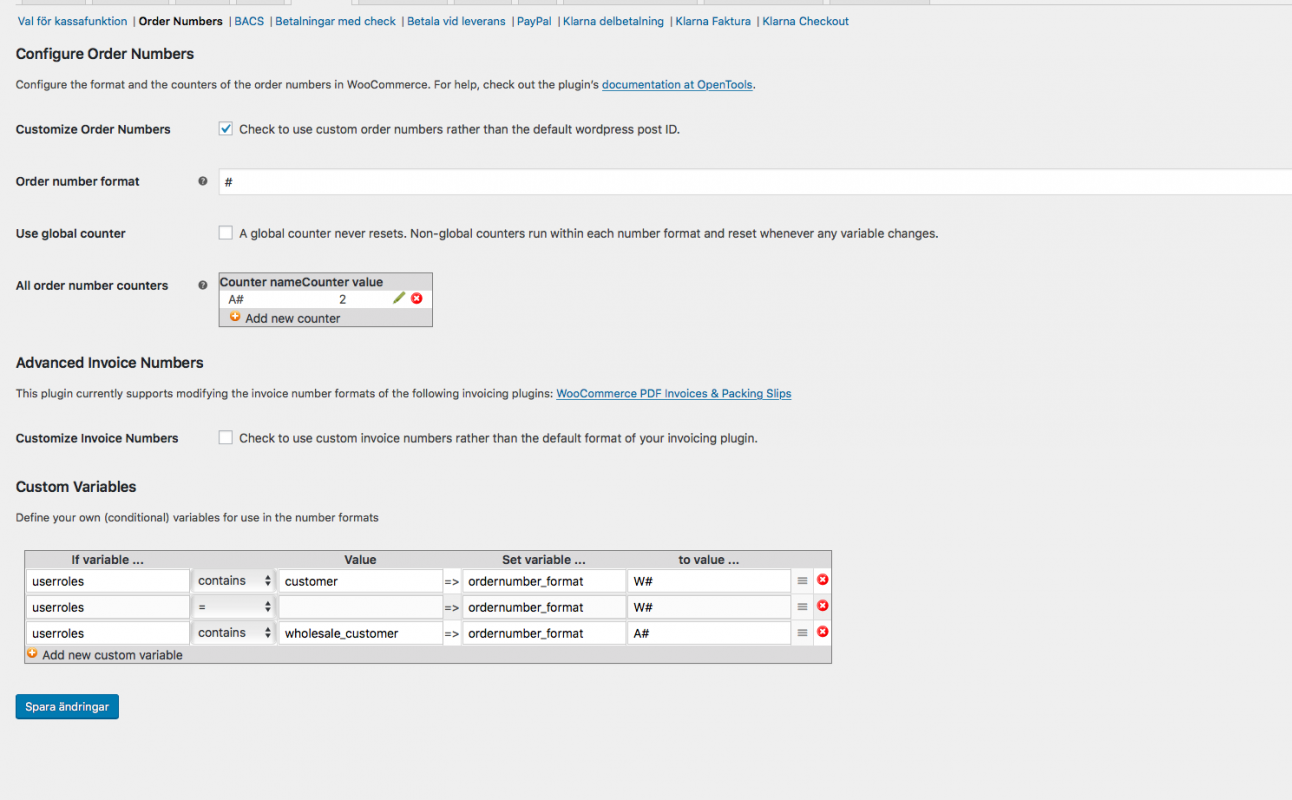The width and height of the screenshot is (1292, 800).
Task: Click the drag handle of the wholesale_customer row
Action: click(802, 632)
